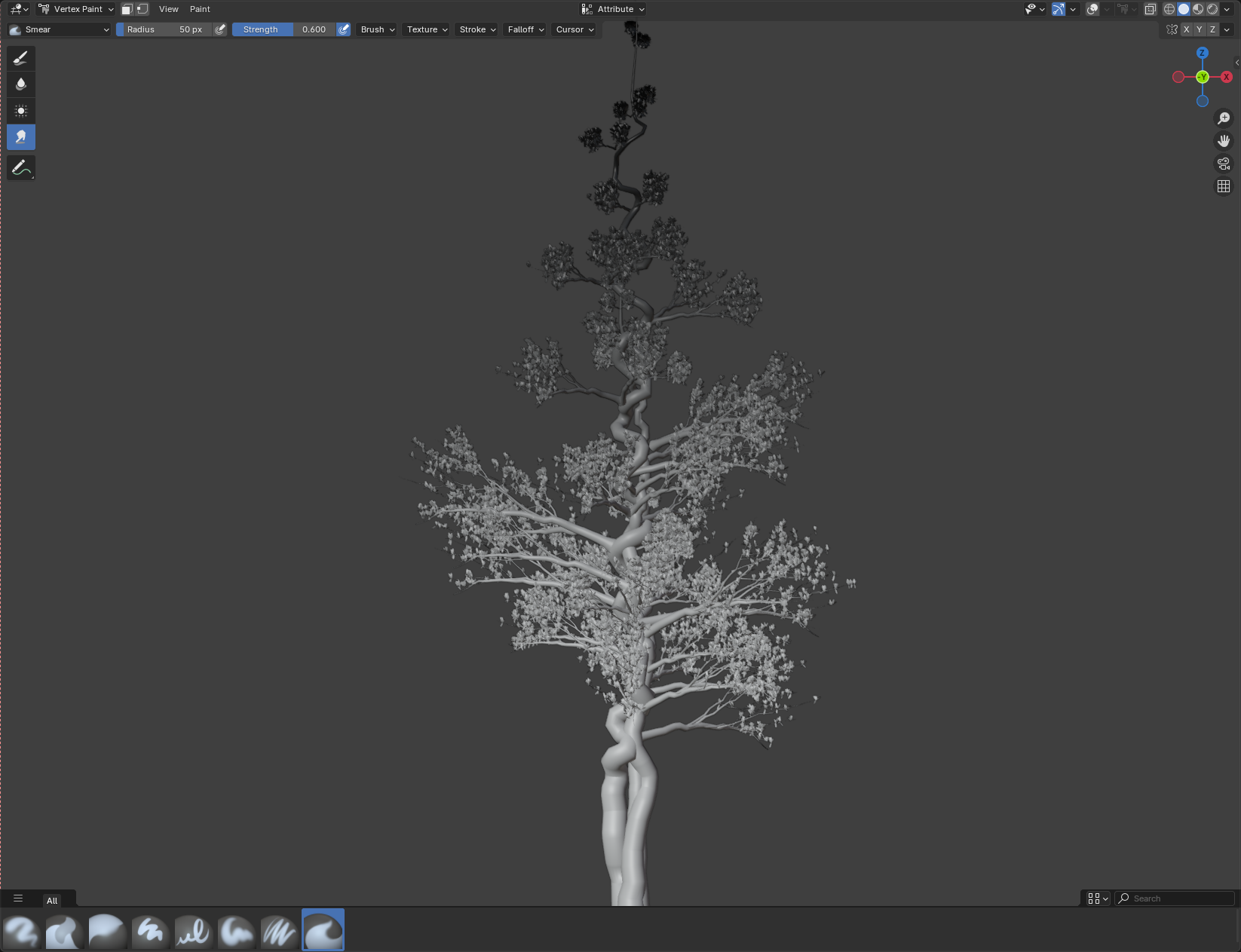
Task: Switch perspective/orthographic with grid icon
Action: click(1224, 186)
